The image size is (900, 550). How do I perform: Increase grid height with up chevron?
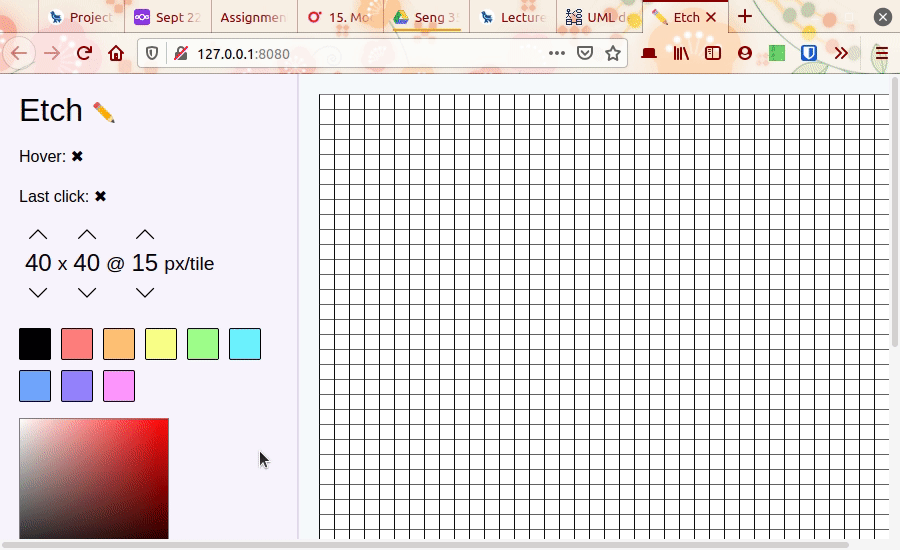(87, 234)
